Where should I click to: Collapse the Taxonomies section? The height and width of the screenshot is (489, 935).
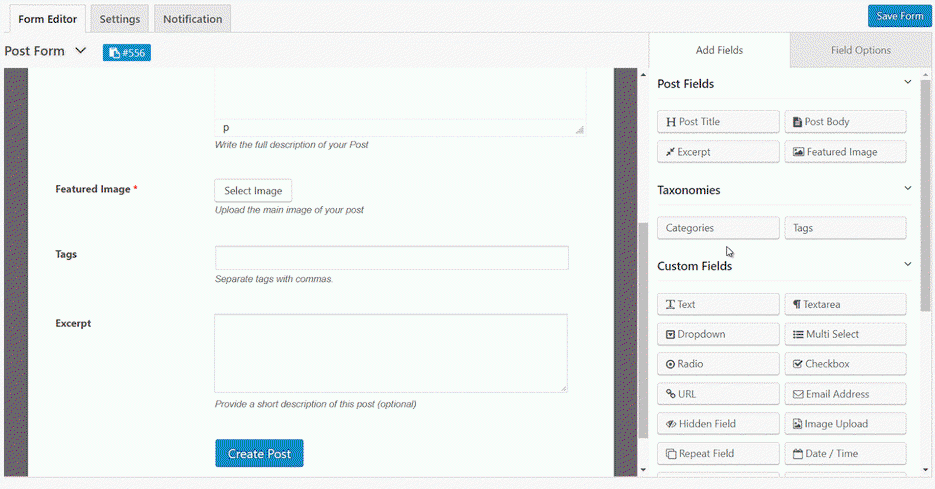pos(907,189)
